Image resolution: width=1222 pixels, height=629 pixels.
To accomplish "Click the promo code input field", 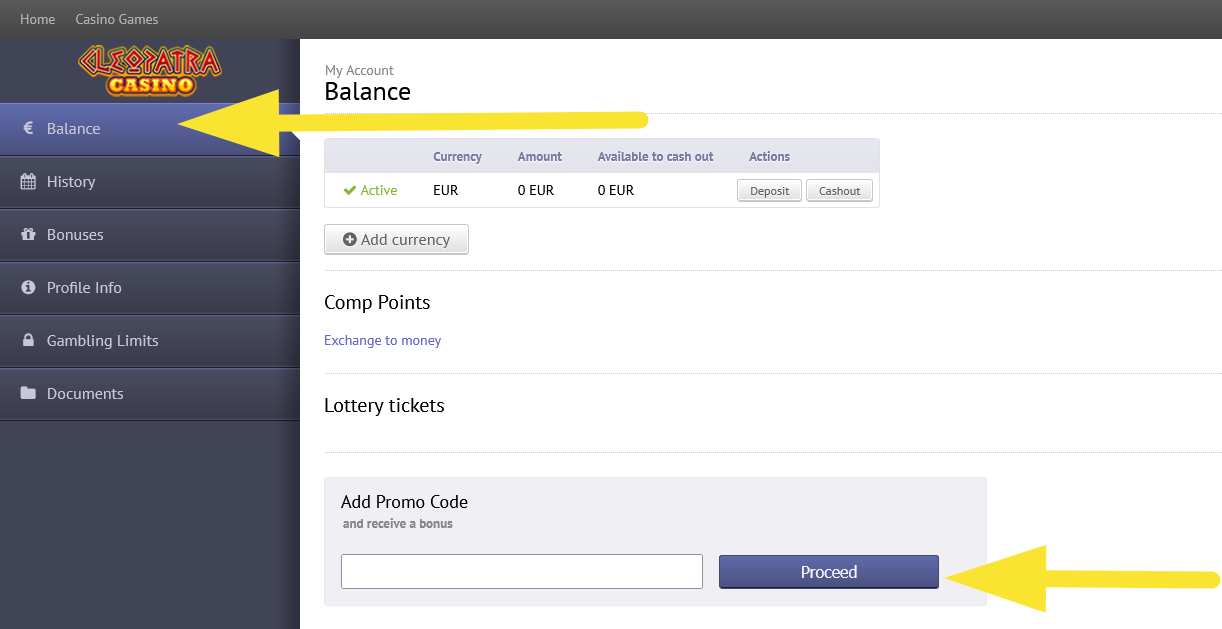I will (521, 571).
